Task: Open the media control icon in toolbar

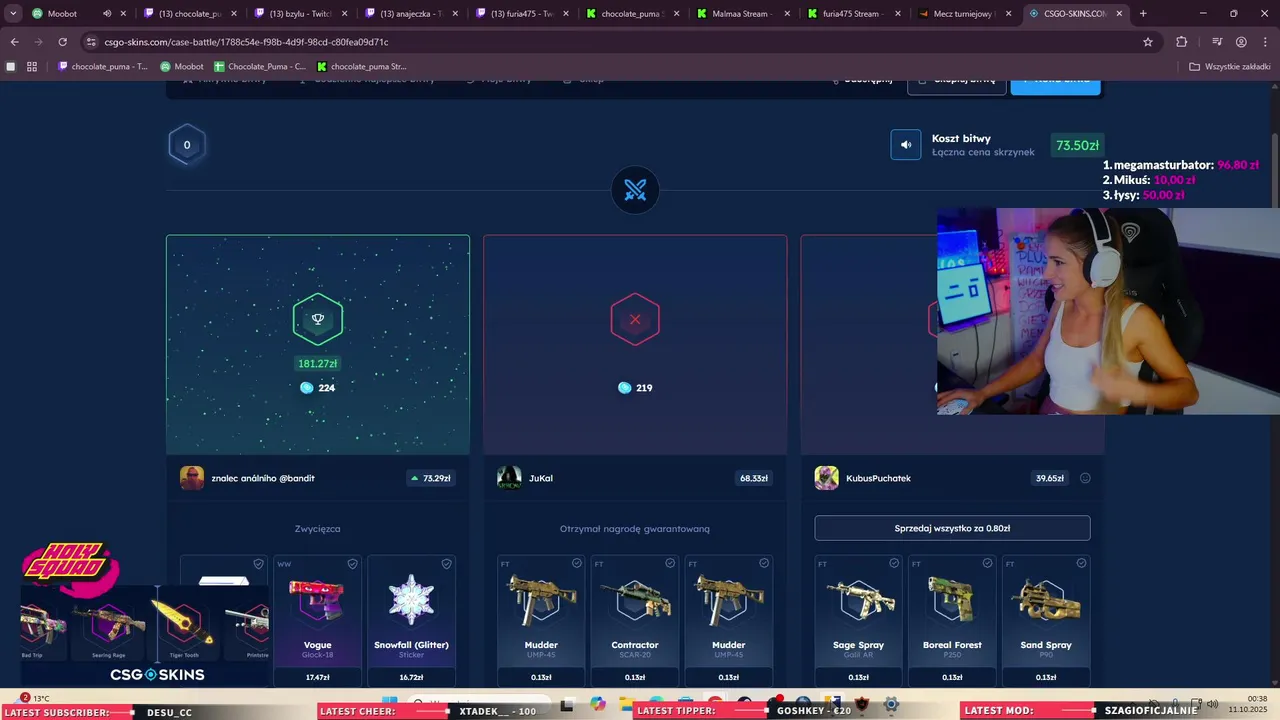Action: tap(1217, 42)
